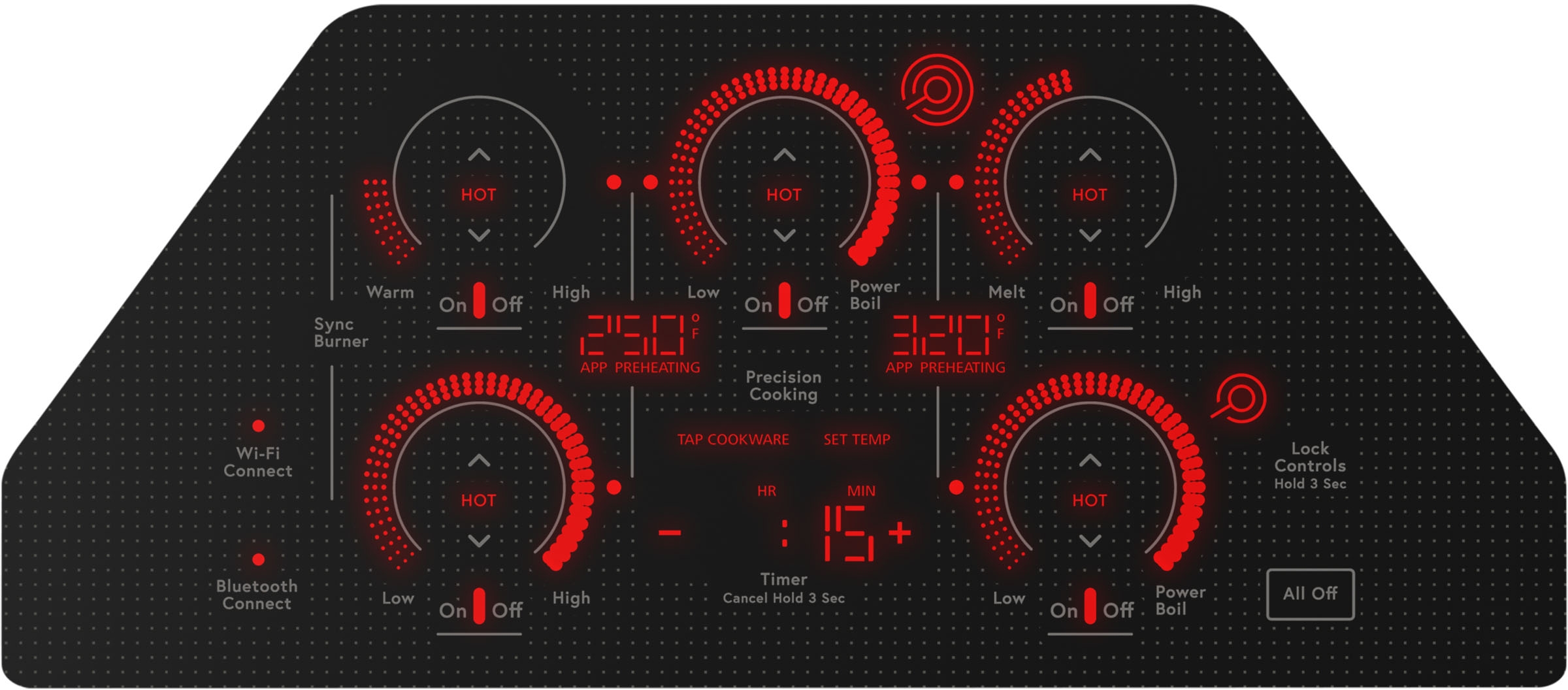
Task: Tap the Precision Cooking label
Action: 783,386
